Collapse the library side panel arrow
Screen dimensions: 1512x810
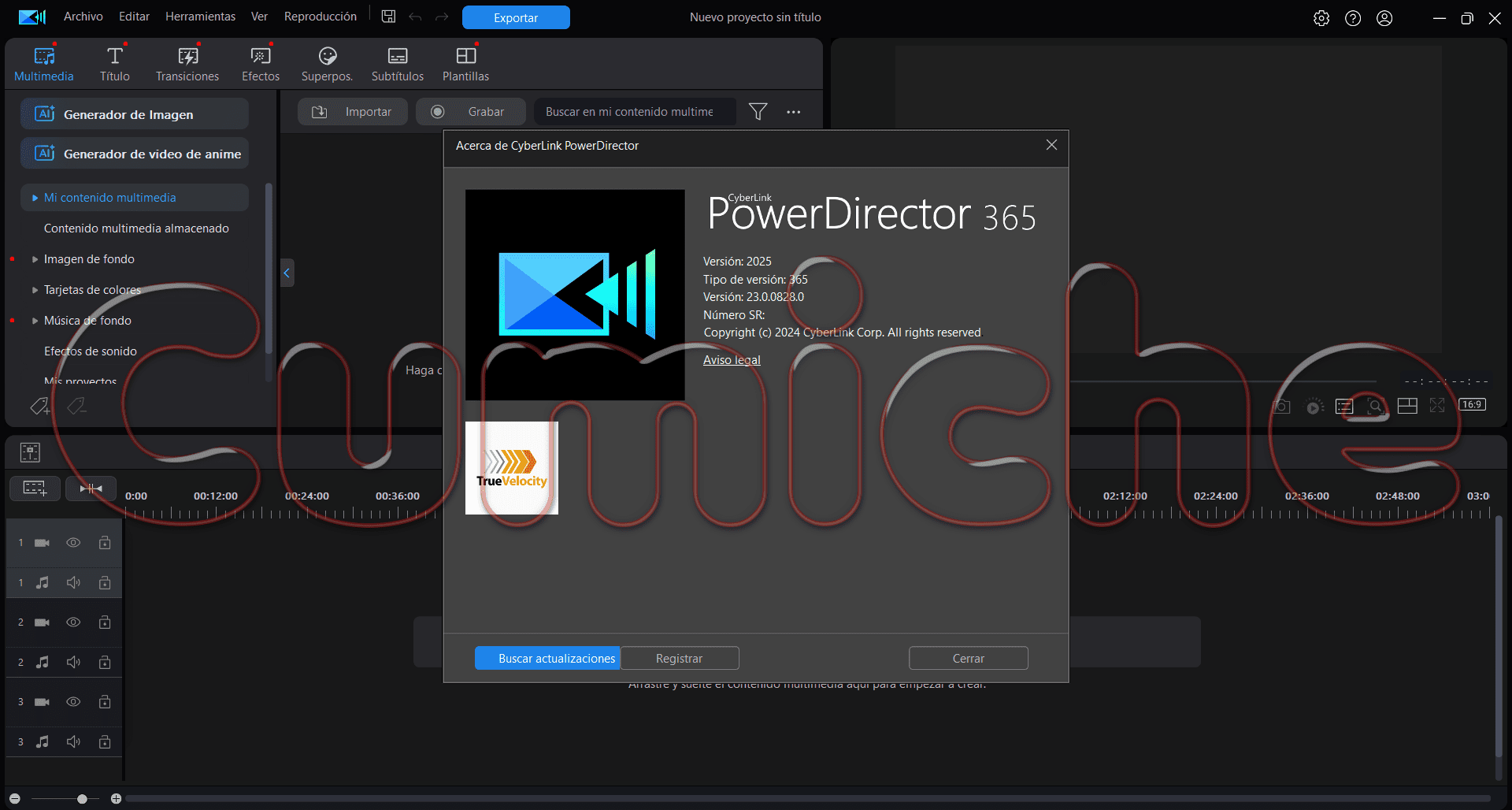pyautogui.click(x=287, y=273)
